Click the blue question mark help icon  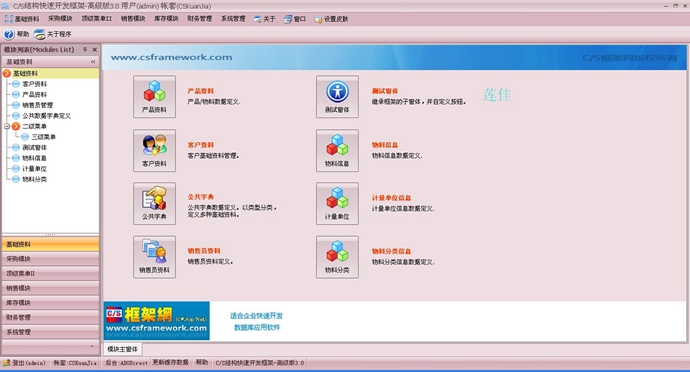click(9, 34)
